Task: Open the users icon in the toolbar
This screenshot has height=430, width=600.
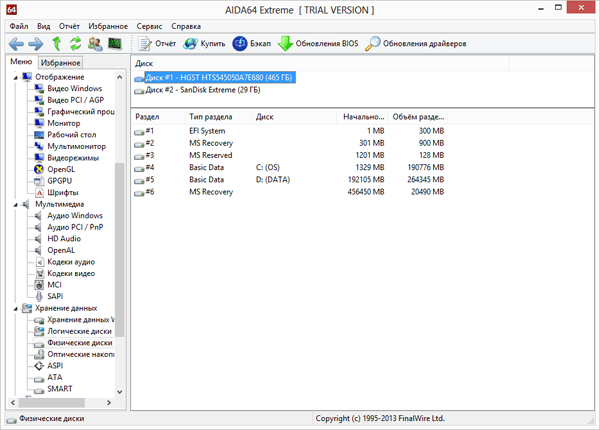Action: tap(95, 44)
